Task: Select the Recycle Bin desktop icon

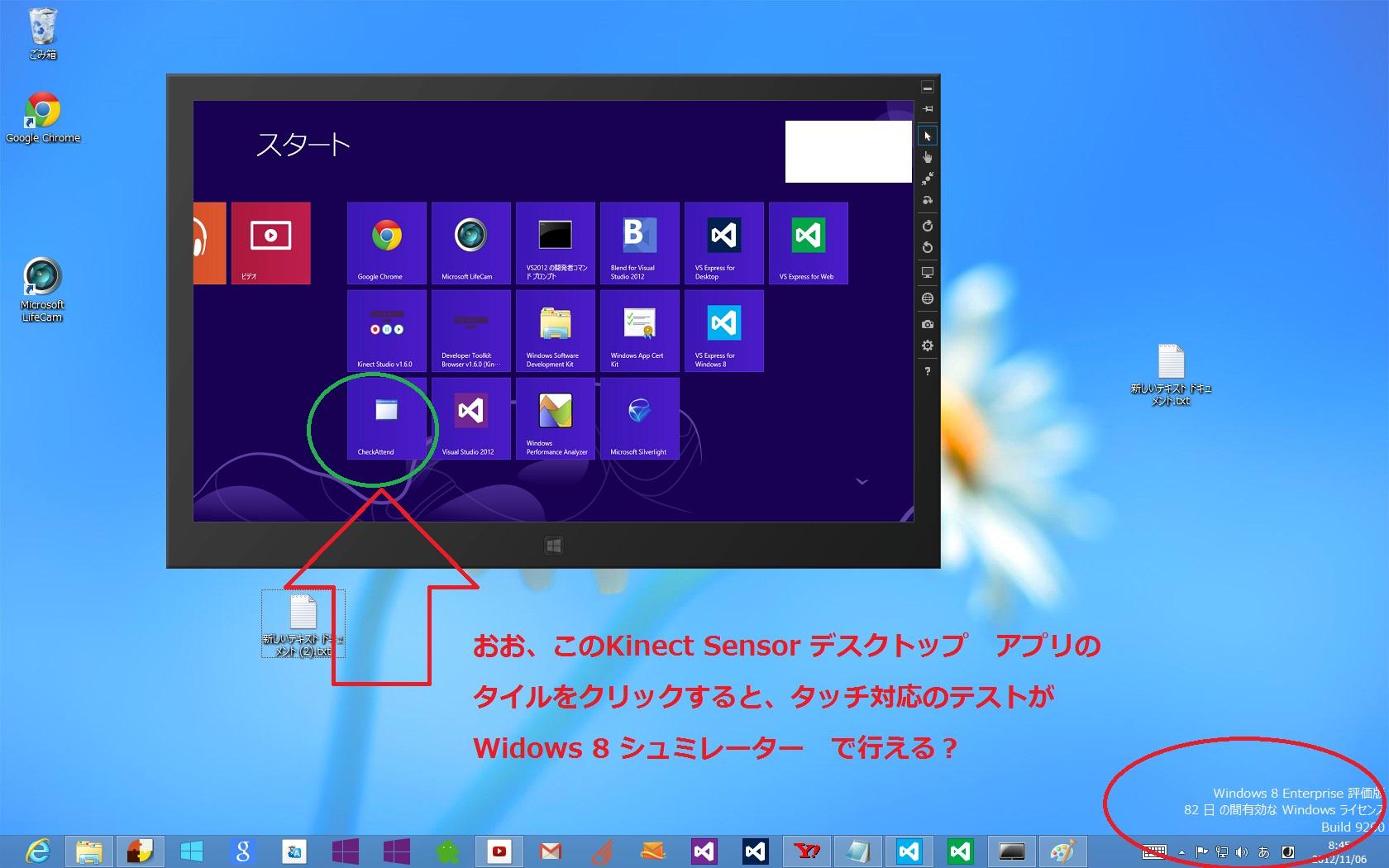Action: coord(43,35)
